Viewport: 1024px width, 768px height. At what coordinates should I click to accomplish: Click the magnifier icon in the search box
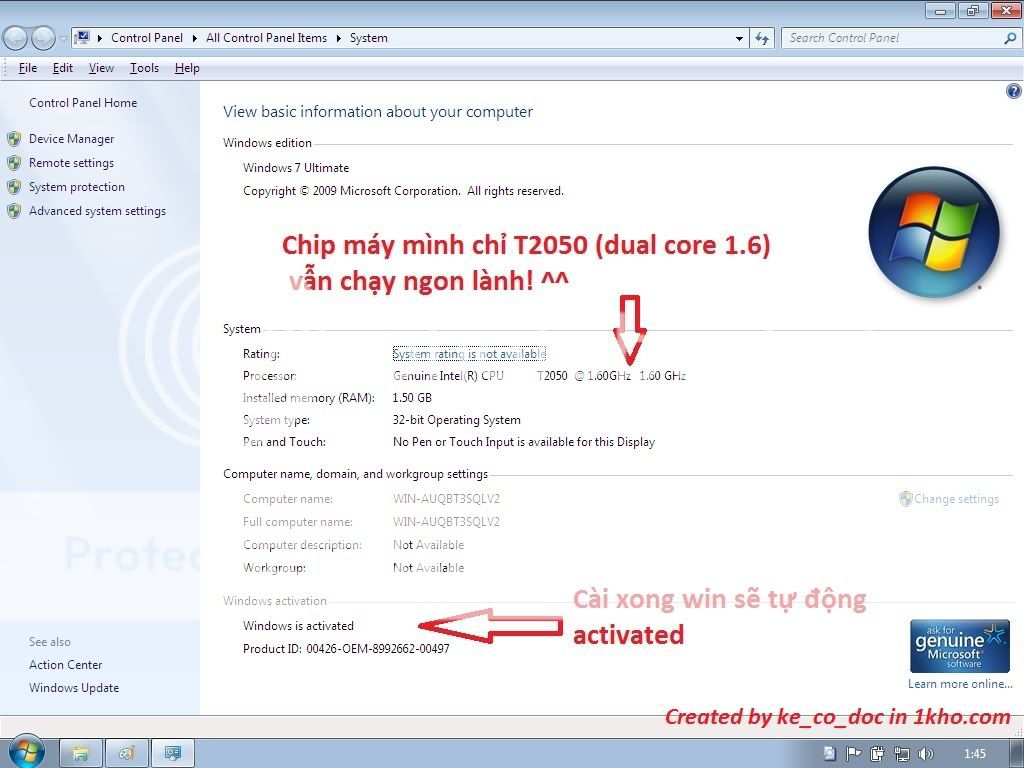click(x=1010, y=39)
